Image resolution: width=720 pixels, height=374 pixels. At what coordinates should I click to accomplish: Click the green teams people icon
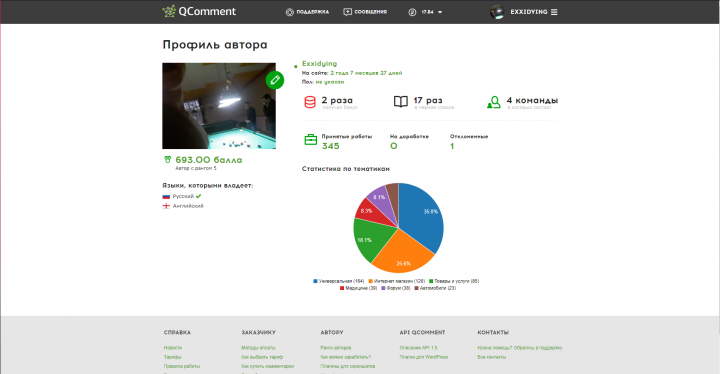(494, 102)
